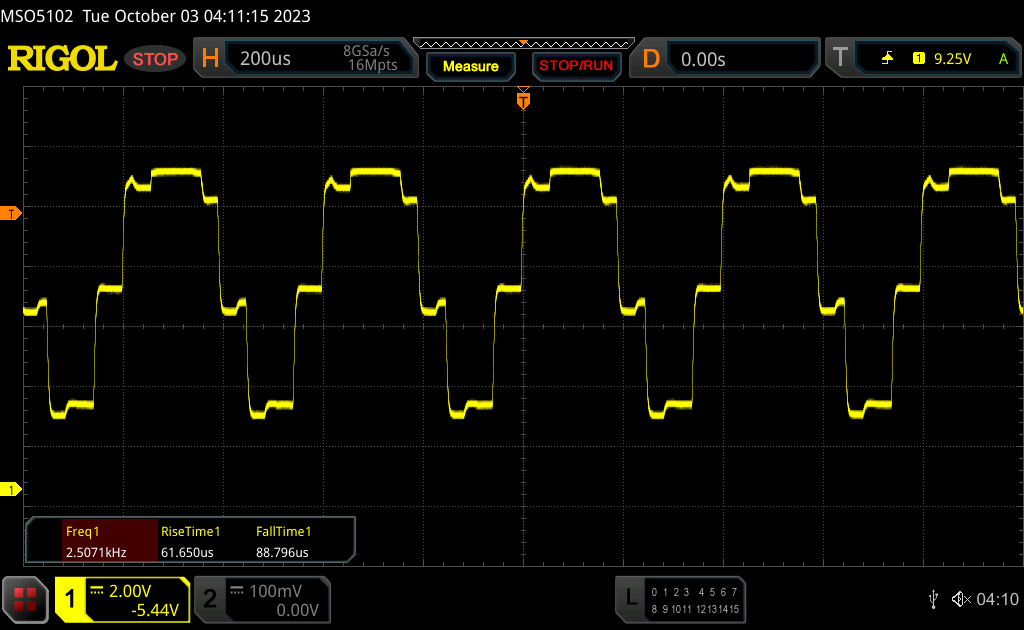Select the rising edge trigger slope icon

pos(887,59)
